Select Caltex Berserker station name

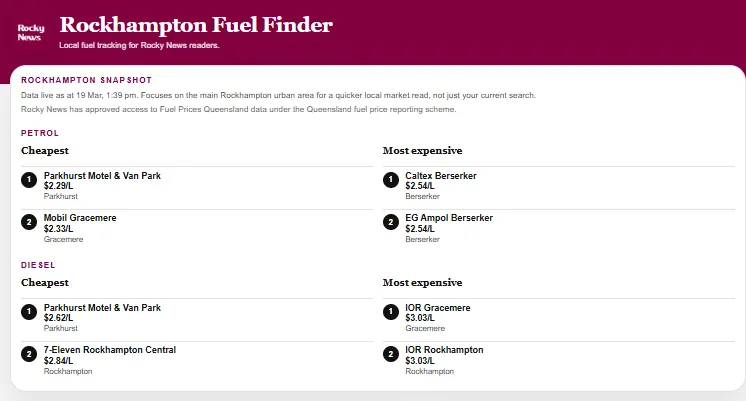click(x=441, y=176)
